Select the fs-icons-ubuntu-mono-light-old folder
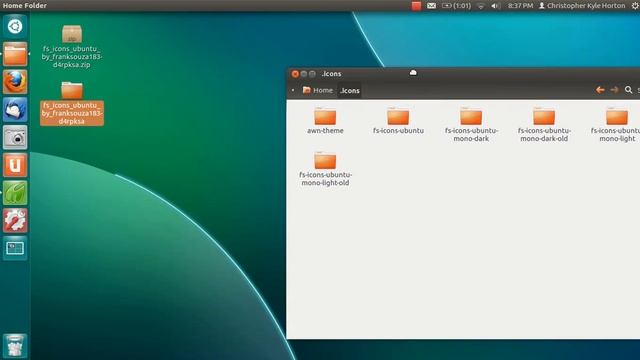 tap(325, 169)
